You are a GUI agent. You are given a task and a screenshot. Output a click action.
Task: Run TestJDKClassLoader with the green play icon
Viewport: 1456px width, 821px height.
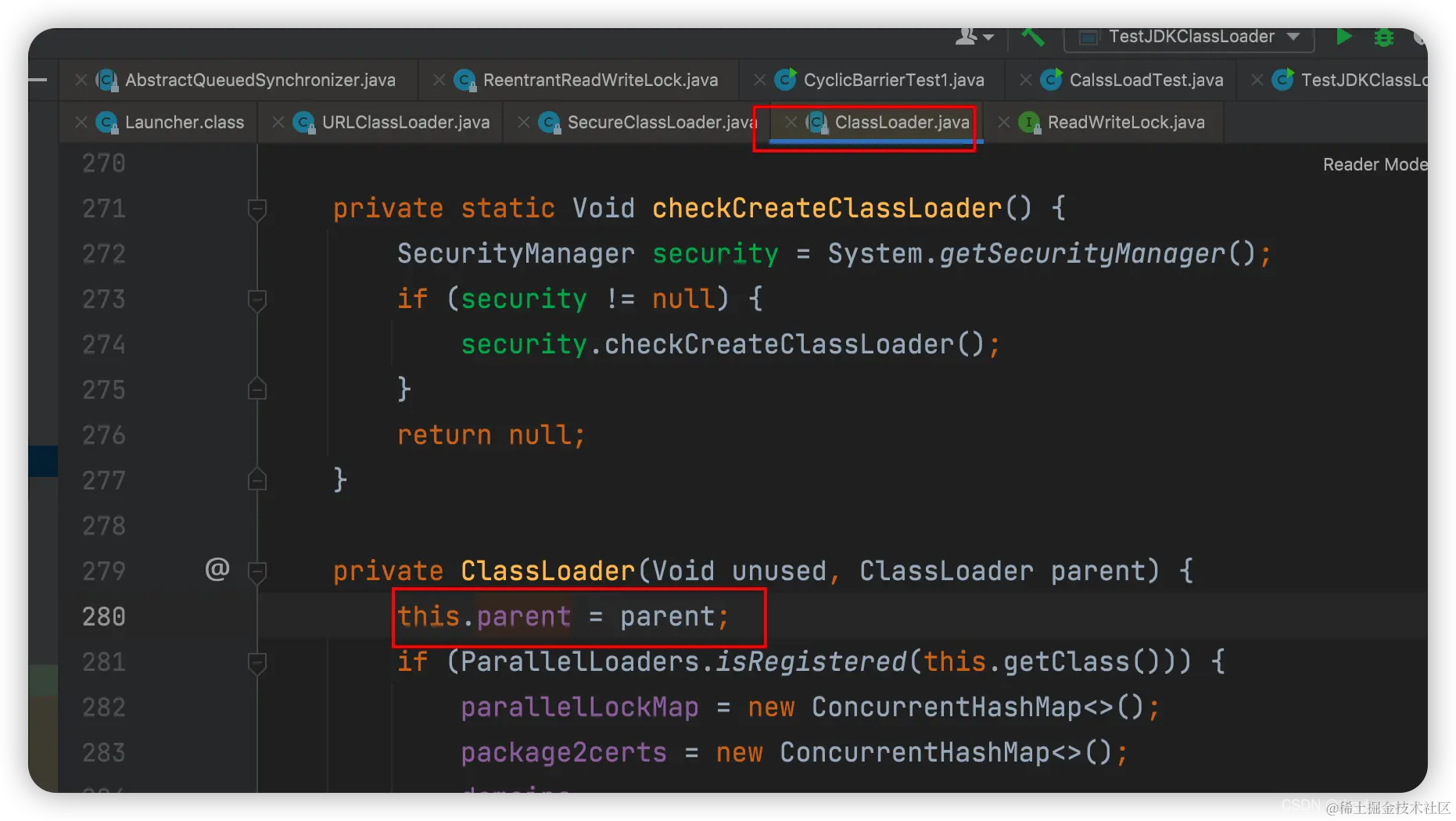coord(1343,37)
